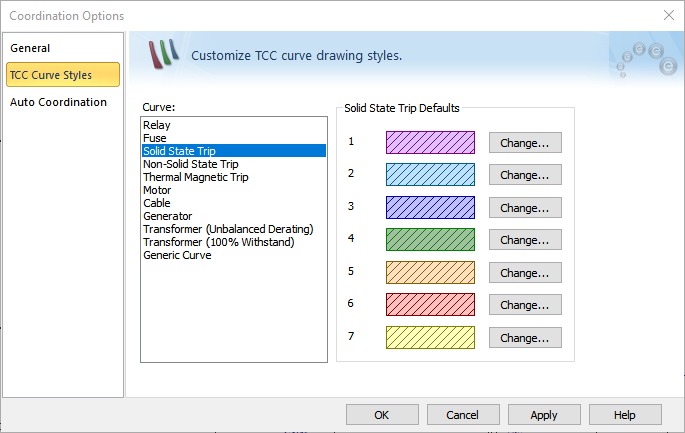Image resolution: width=685 pixels, height=433 pixels.
Task: Close the Coordination Options dialog
Action: click(x=668, y=15)
